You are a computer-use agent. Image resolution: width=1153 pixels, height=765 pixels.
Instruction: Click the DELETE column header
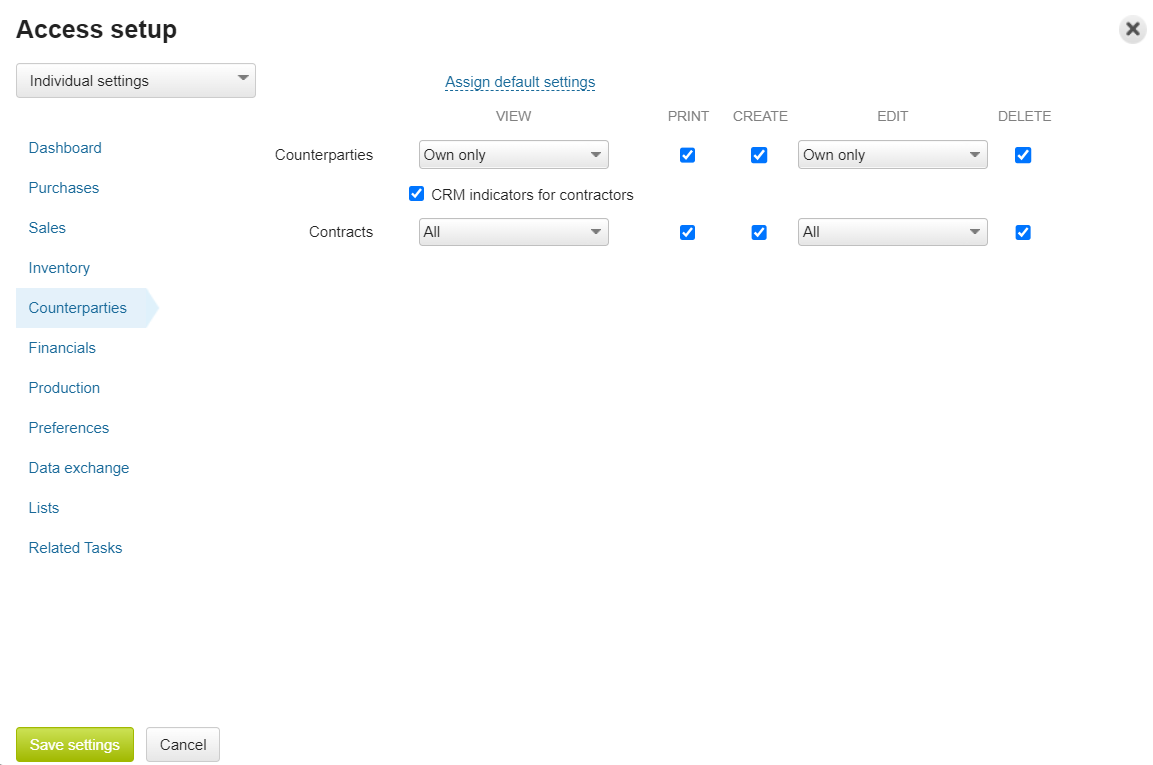click(x=1024, y=116)
